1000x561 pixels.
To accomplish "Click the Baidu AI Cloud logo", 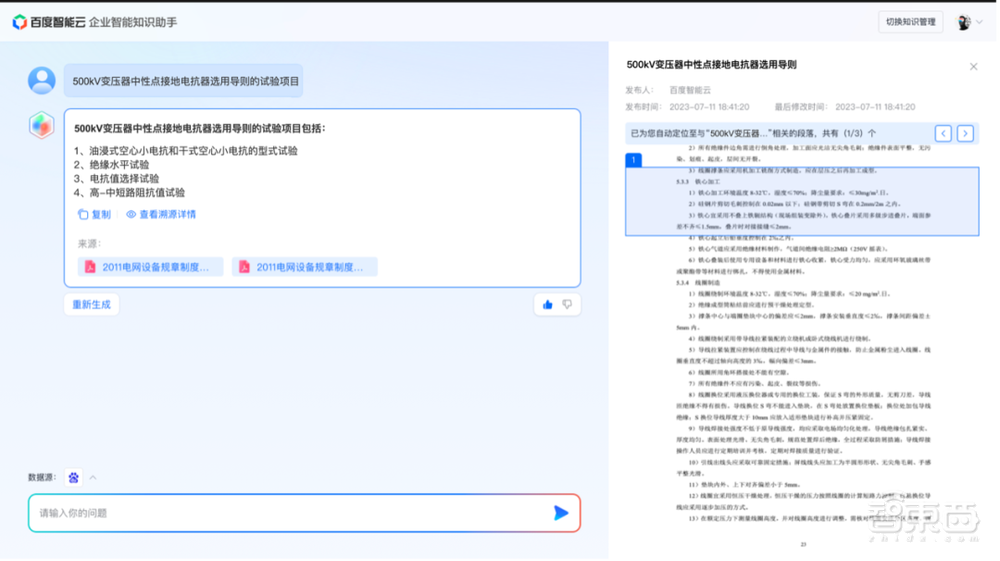I will pos(48,22).
